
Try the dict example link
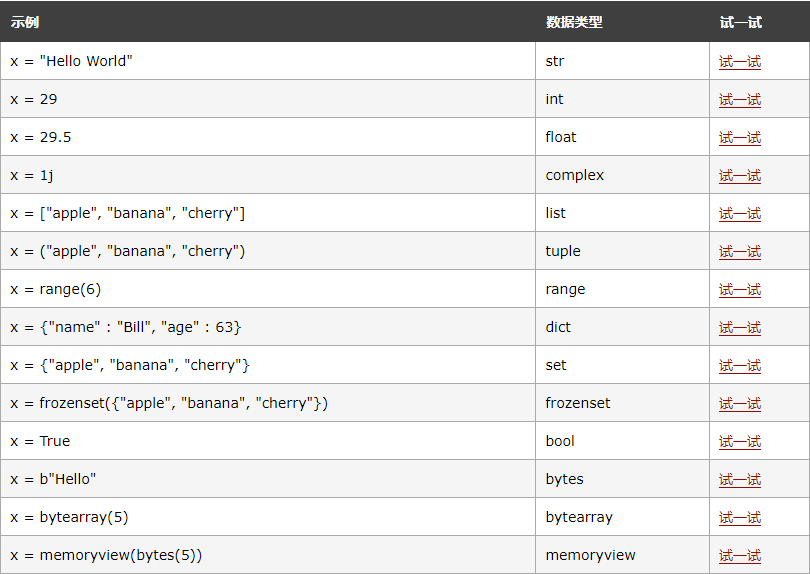[739, 327]
